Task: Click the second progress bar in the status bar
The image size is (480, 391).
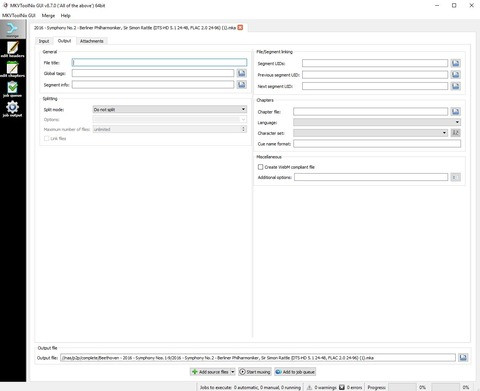Action: pos(446,387)
